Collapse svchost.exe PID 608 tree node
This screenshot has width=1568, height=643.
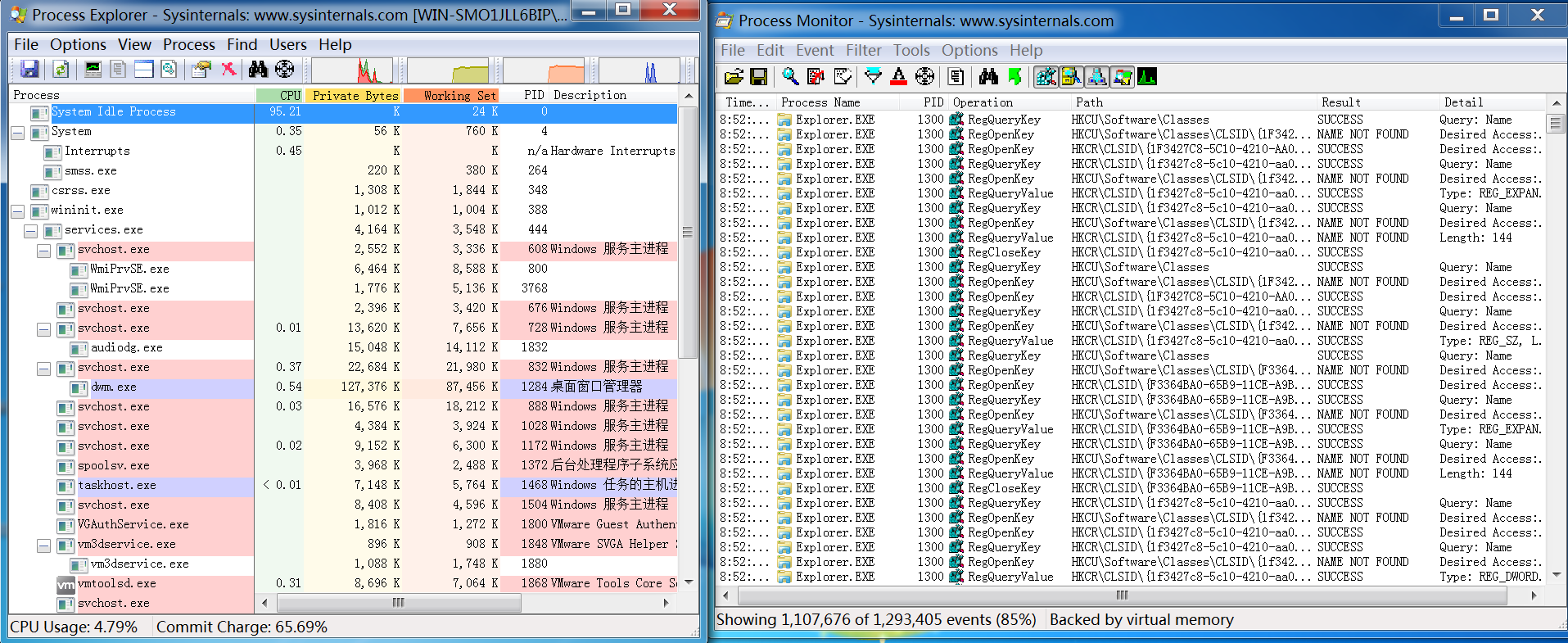(x=43, y=251)
